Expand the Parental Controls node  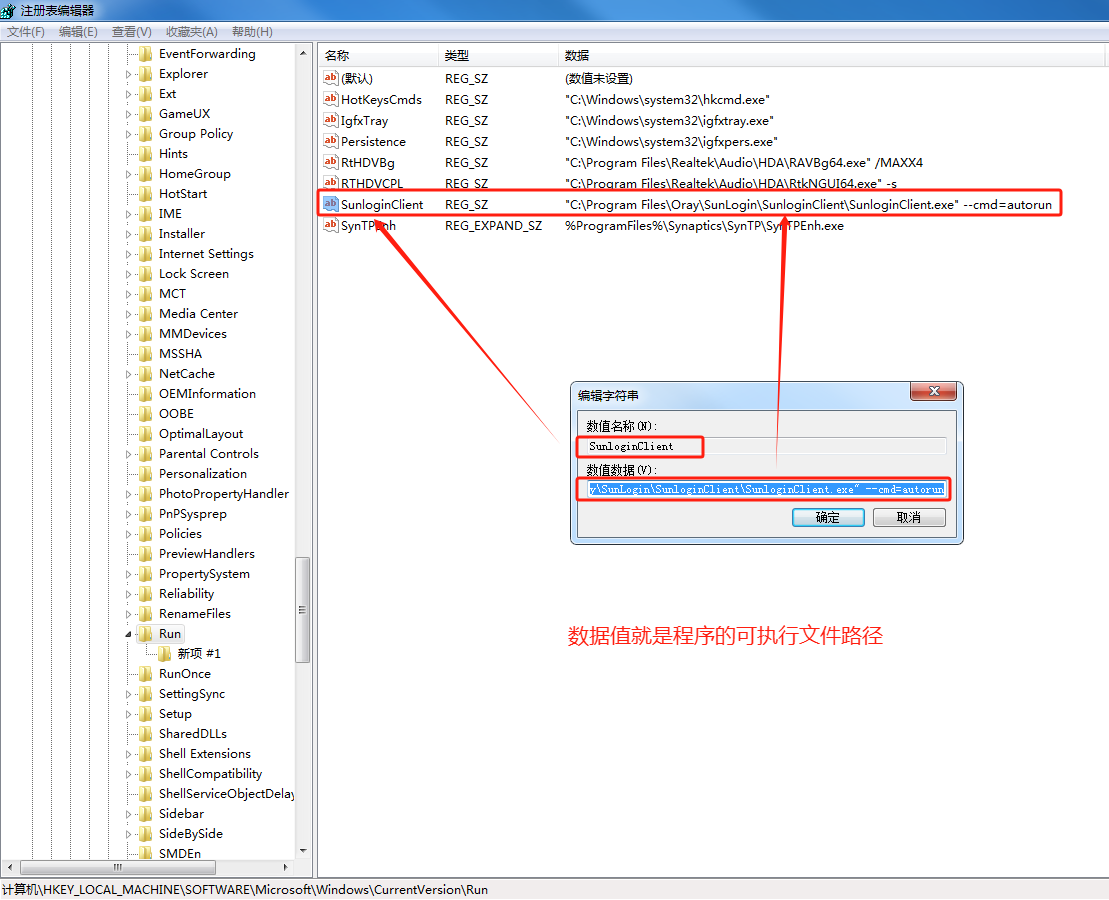click(129, 454)
